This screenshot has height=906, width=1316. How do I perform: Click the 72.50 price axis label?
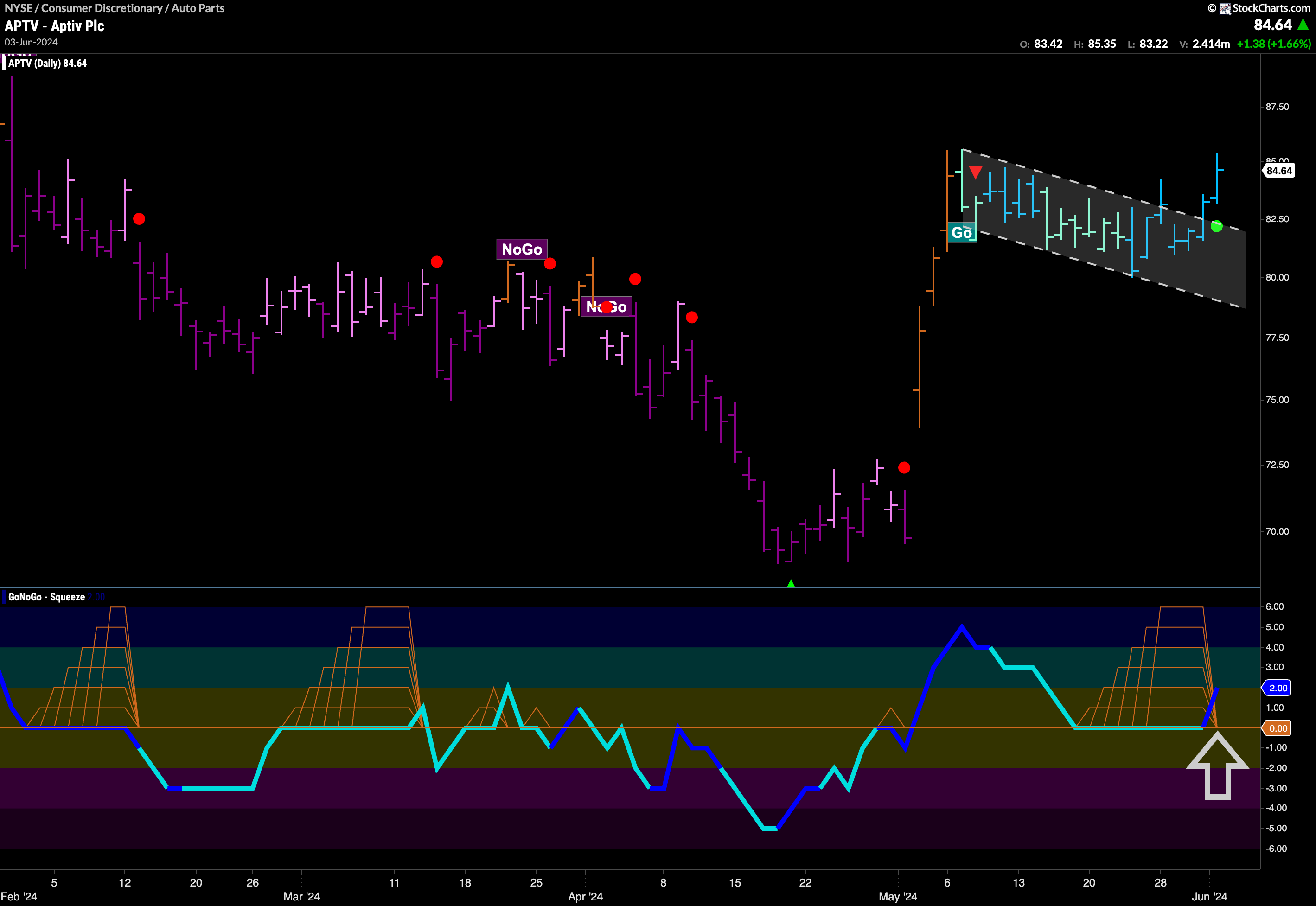[x=1278, y=464]
